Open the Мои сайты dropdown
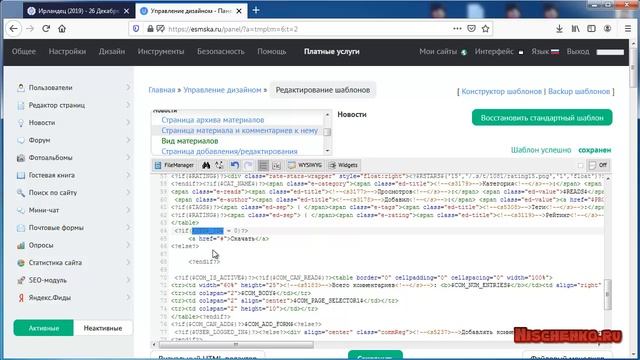Image resolution: width=640 pixels, height=360 pixels. pos(443,51)
